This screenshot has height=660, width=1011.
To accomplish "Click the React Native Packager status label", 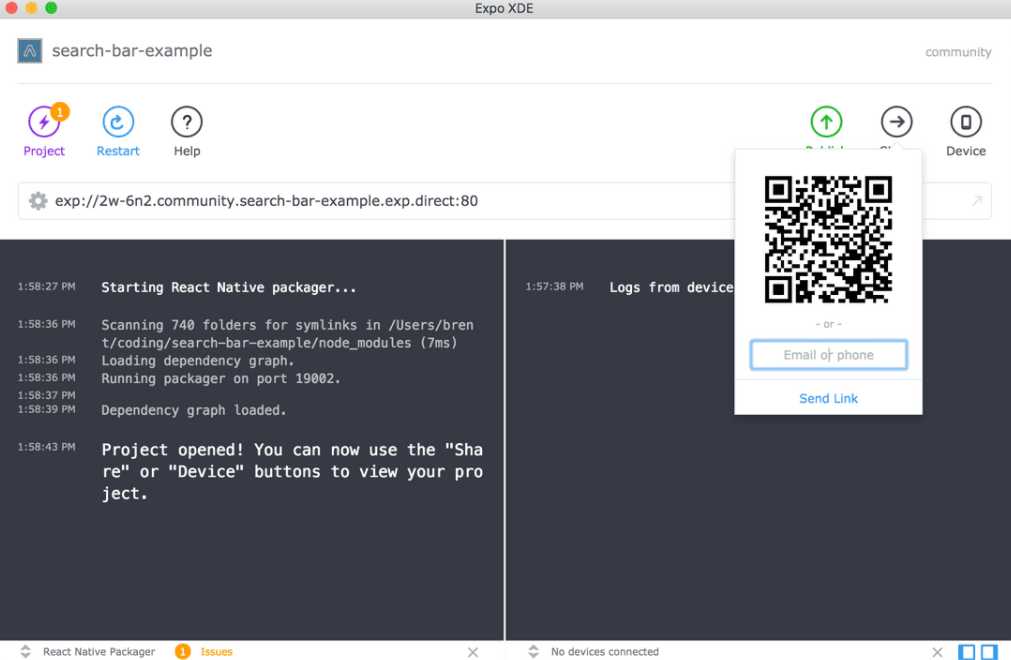I will pyautogui.click(x=99, y=652).
